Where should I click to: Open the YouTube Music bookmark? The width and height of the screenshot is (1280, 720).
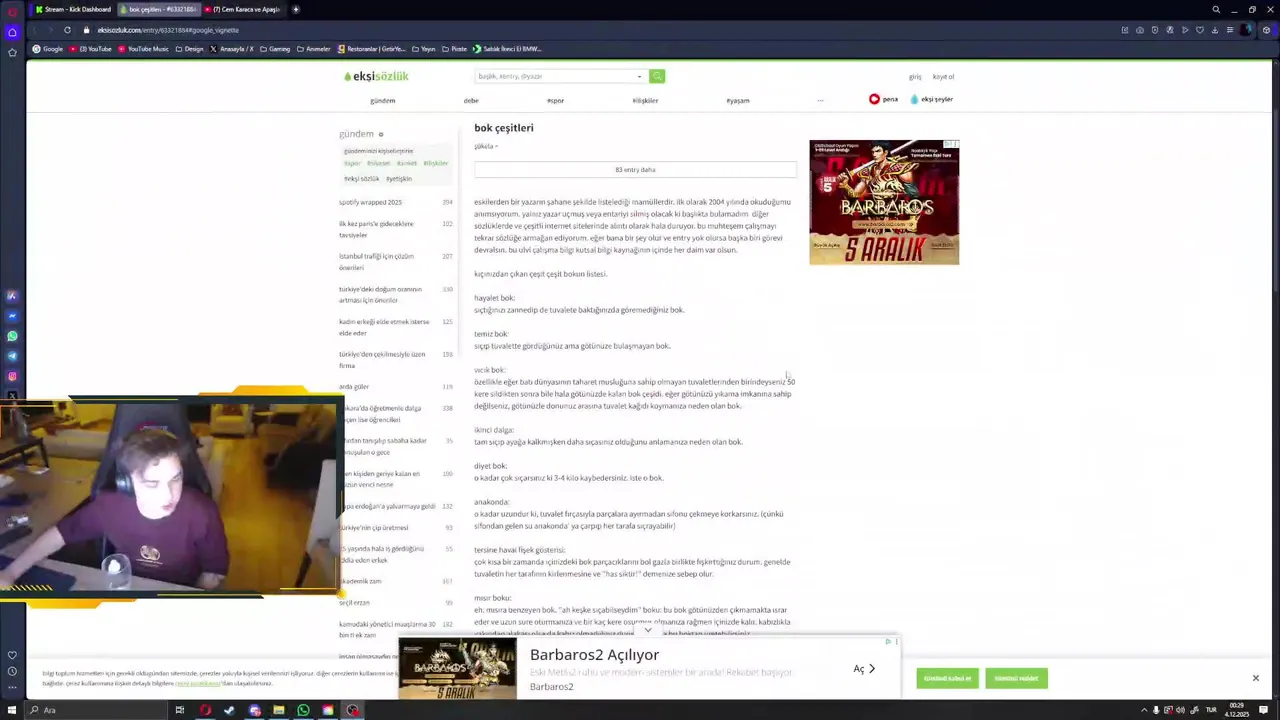click(x=143, y=49)
